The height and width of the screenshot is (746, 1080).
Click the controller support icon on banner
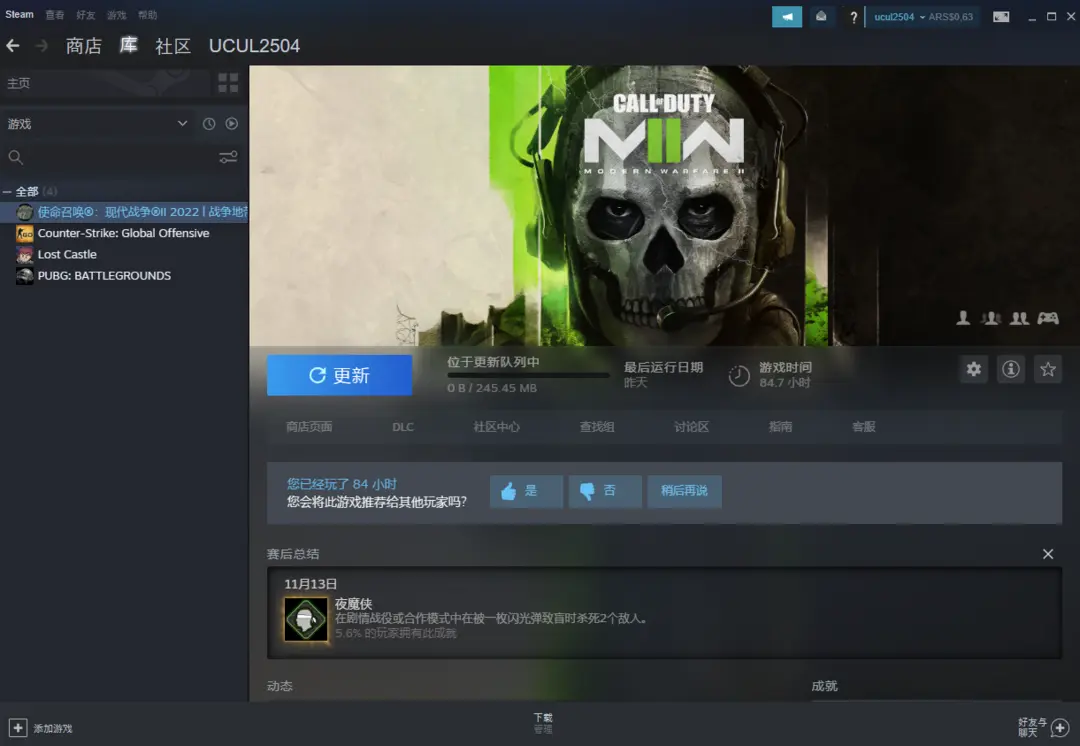tap(1048, 318)
